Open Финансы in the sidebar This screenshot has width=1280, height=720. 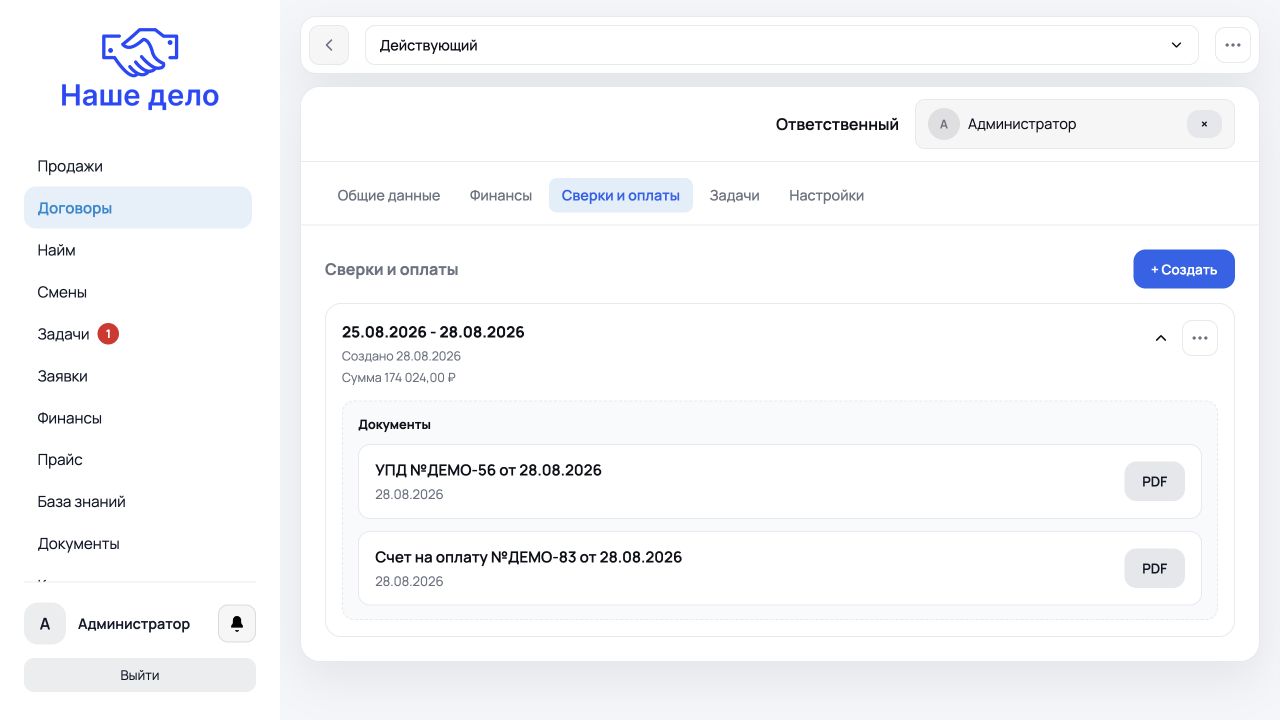(x=138, y=418)
